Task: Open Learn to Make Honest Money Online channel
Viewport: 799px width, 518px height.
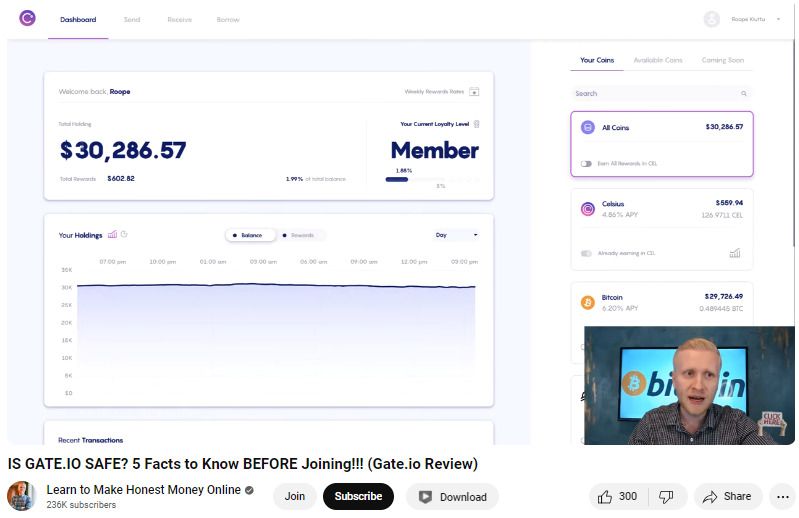Action: [144, 489]
